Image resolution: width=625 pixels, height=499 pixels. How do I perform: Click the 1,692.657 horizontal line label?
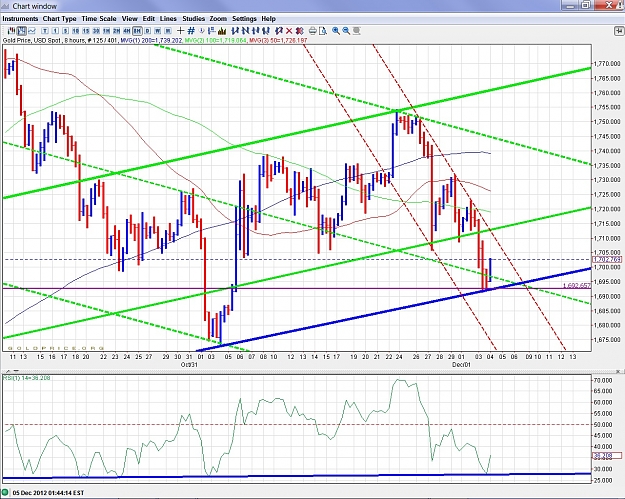click(577, 285)
